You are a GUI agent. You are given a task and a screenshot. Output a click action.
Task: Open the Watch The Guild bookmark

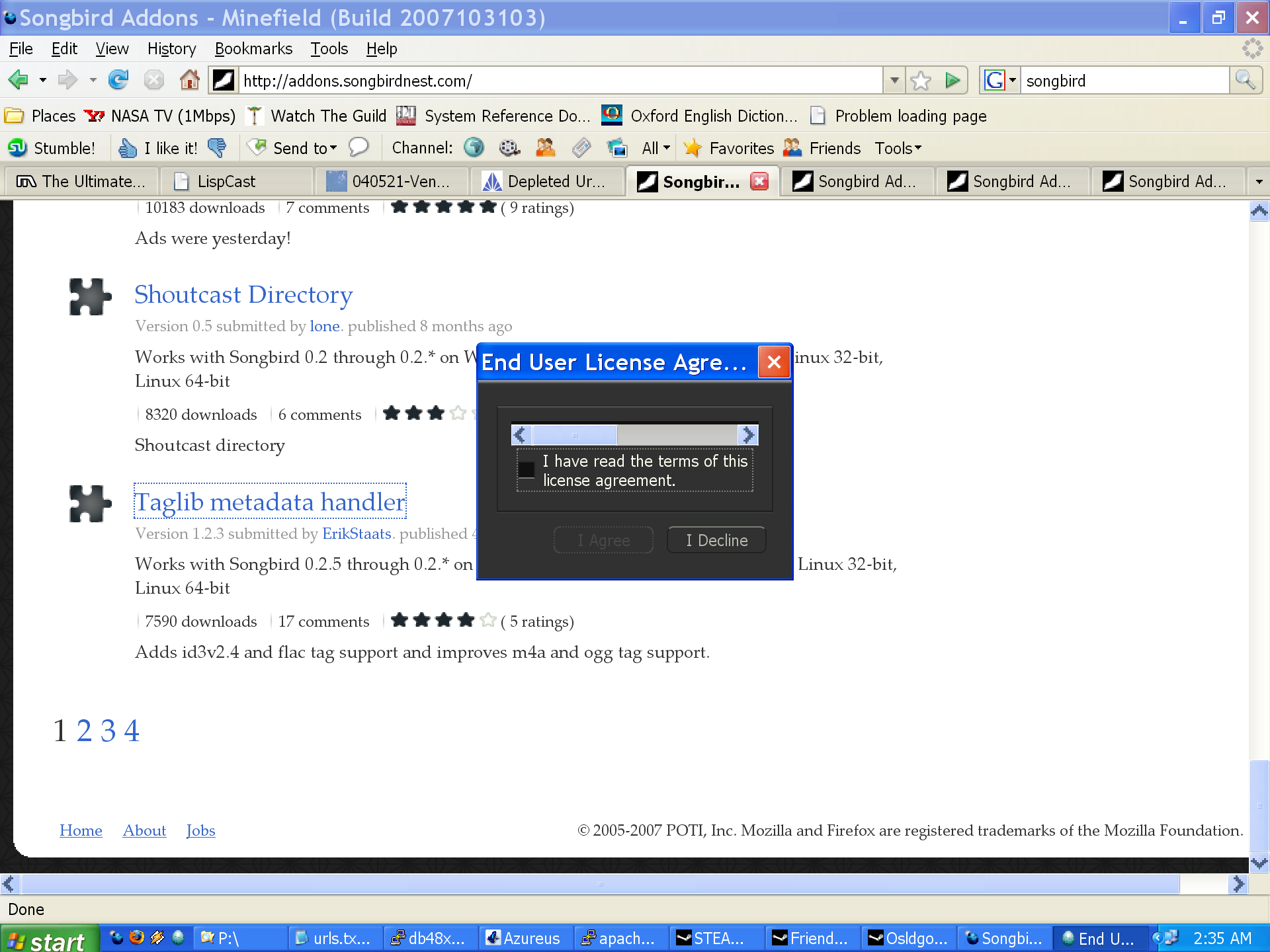316,116
